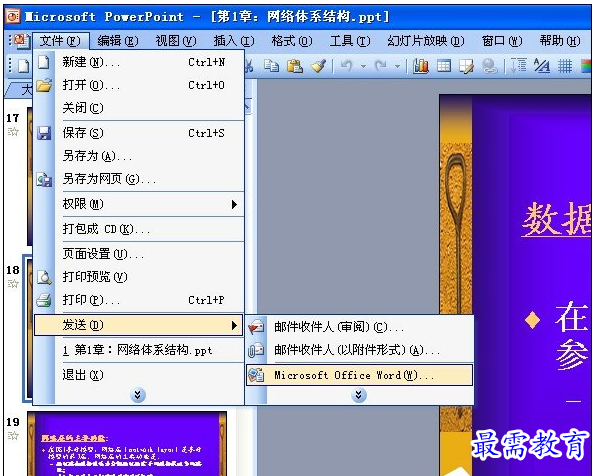
Task: Click the Save as Web Page icon
Action: 44,179
